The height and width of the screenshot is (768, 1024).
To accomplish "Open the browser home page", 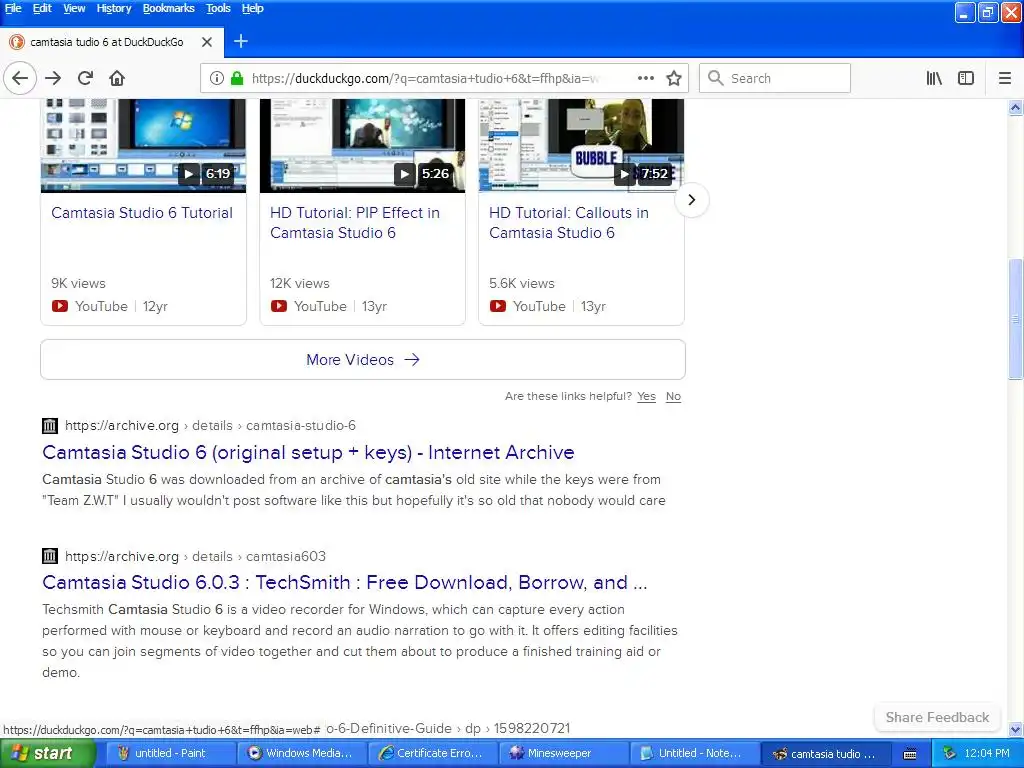I will coord(117,78).
